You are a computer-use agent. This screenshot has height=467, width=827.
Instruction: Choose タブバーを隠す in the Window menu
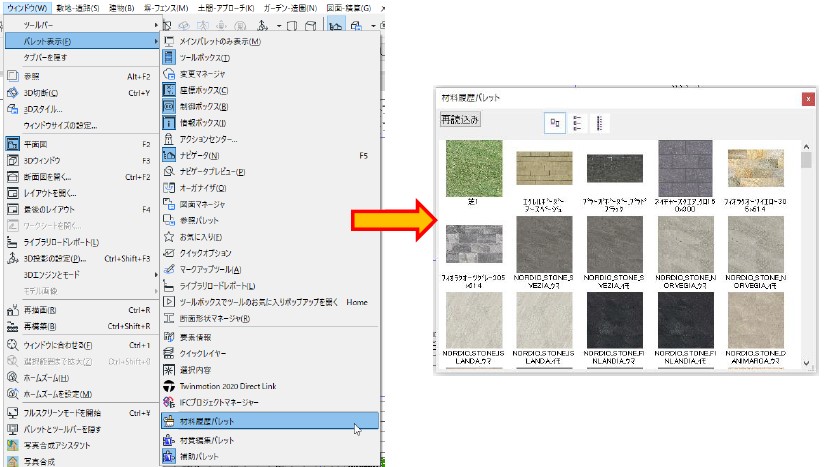[82, 57]
